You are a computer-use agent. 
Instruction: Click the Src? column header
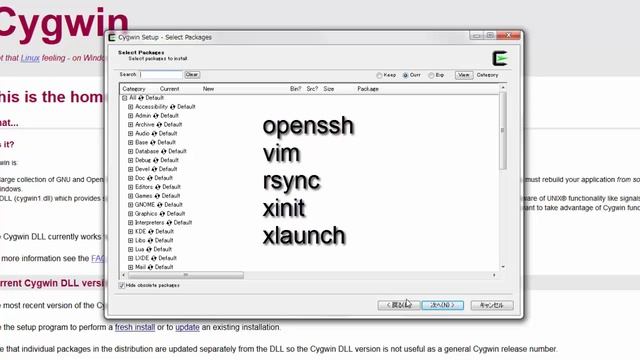tap(312, 89)
